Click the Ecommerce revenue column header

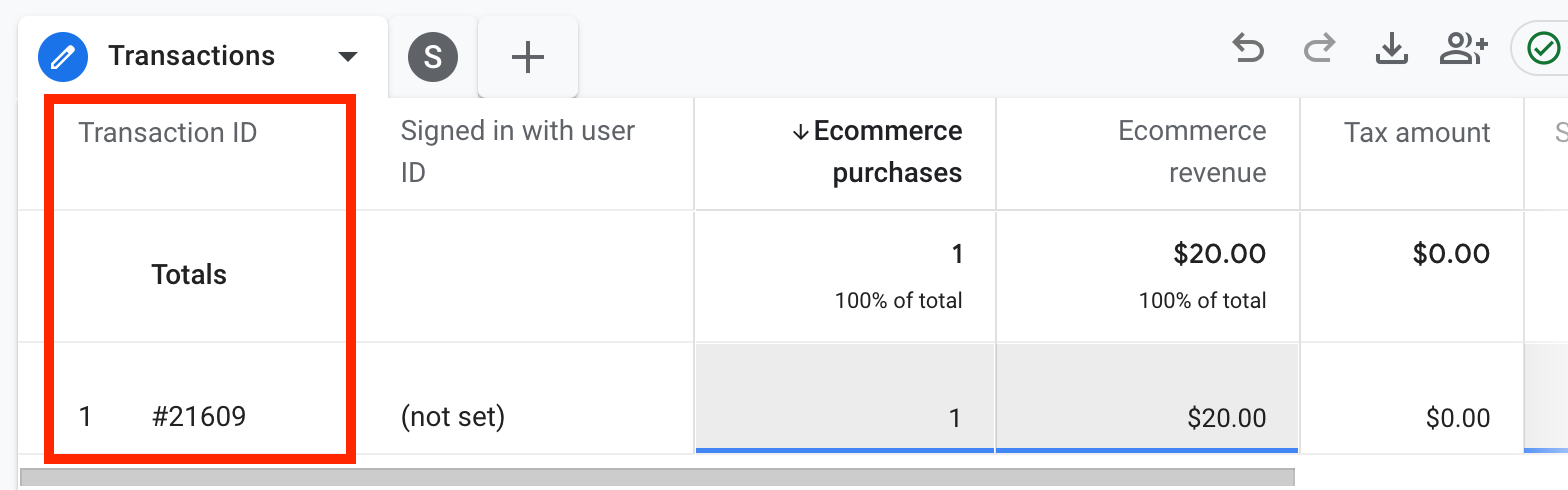tap(1192, 152)
